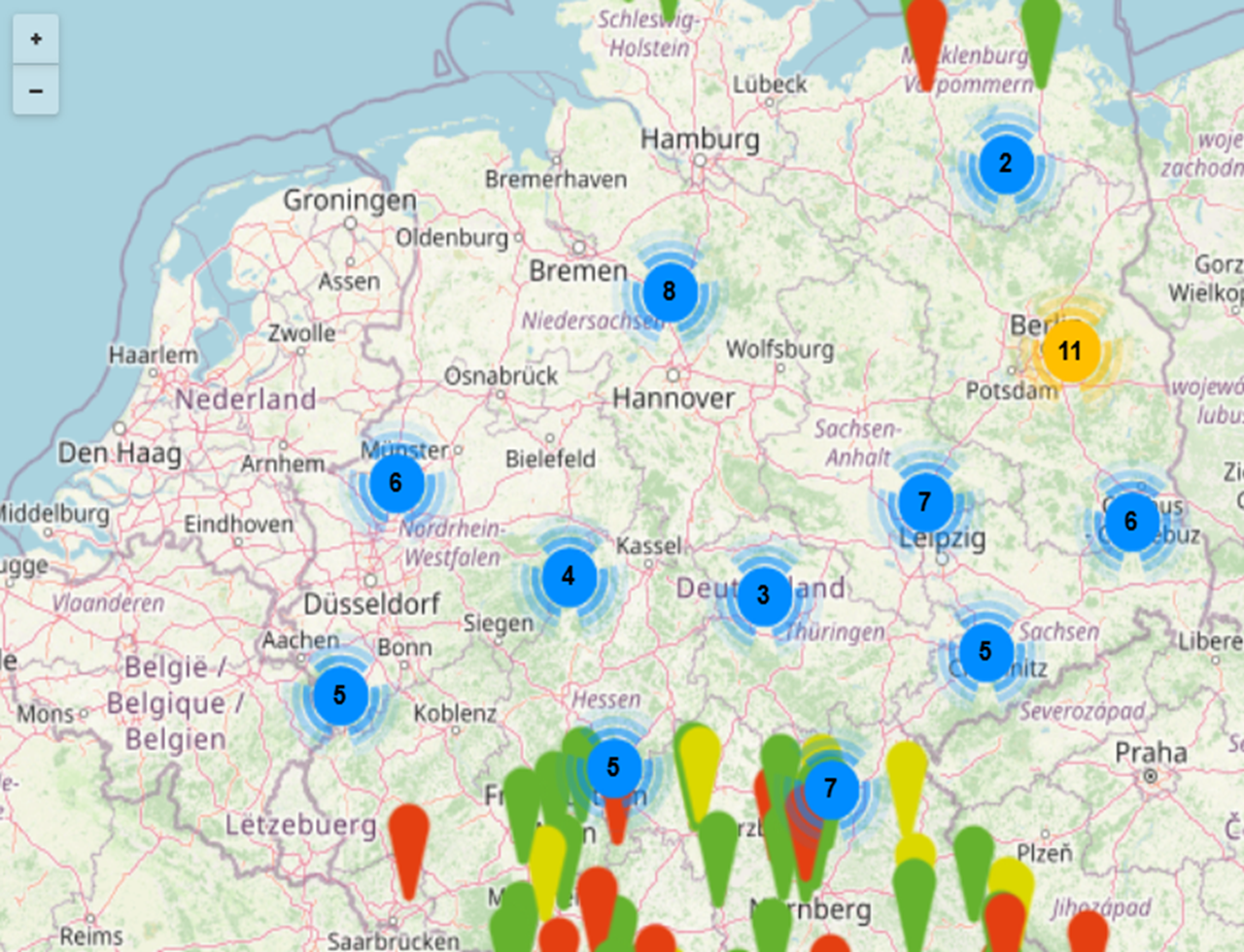Zoom out of the map
Screen dimensions: 1244x952
pyautogui.click(x=36, y=91)
